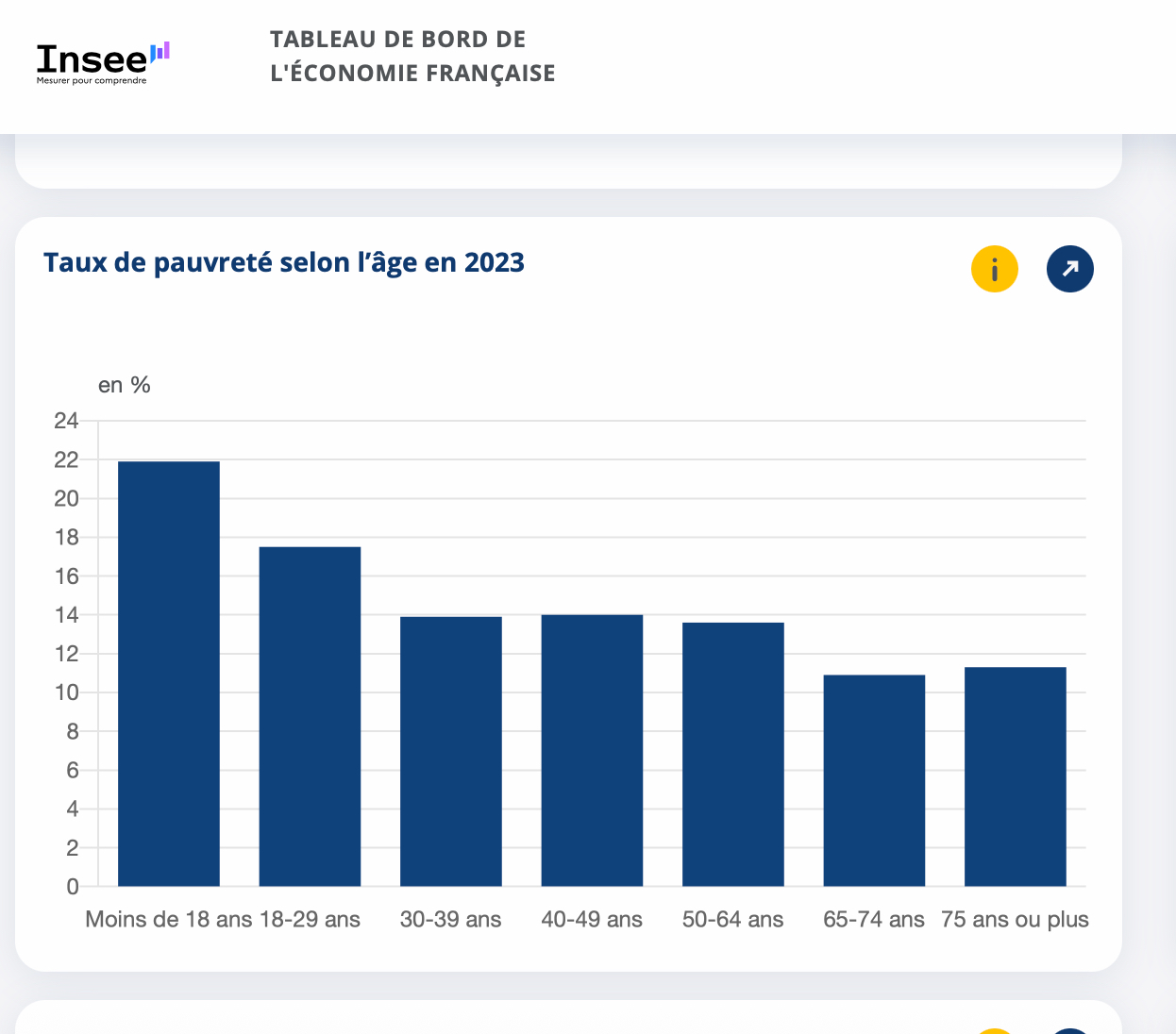
Task: Click the '50-64 ans' axis label
Action: point(733,920)
